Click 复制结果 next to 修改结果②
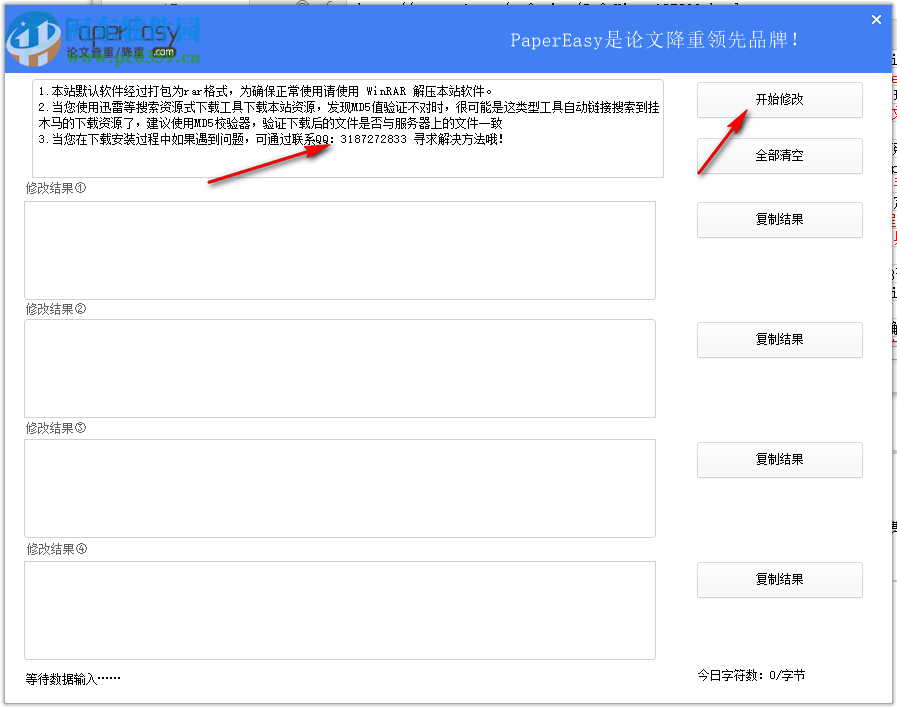The image size is (897, 708). [x=779, y=340]
